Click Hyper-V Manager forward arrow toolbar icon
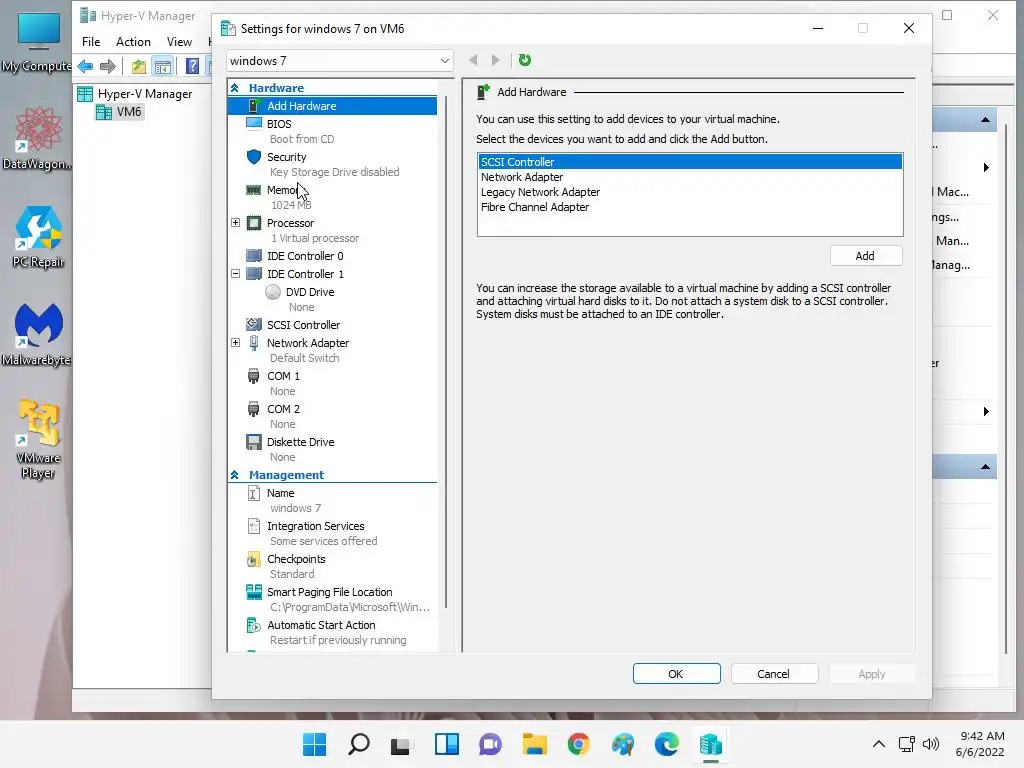 click(108, 66)
